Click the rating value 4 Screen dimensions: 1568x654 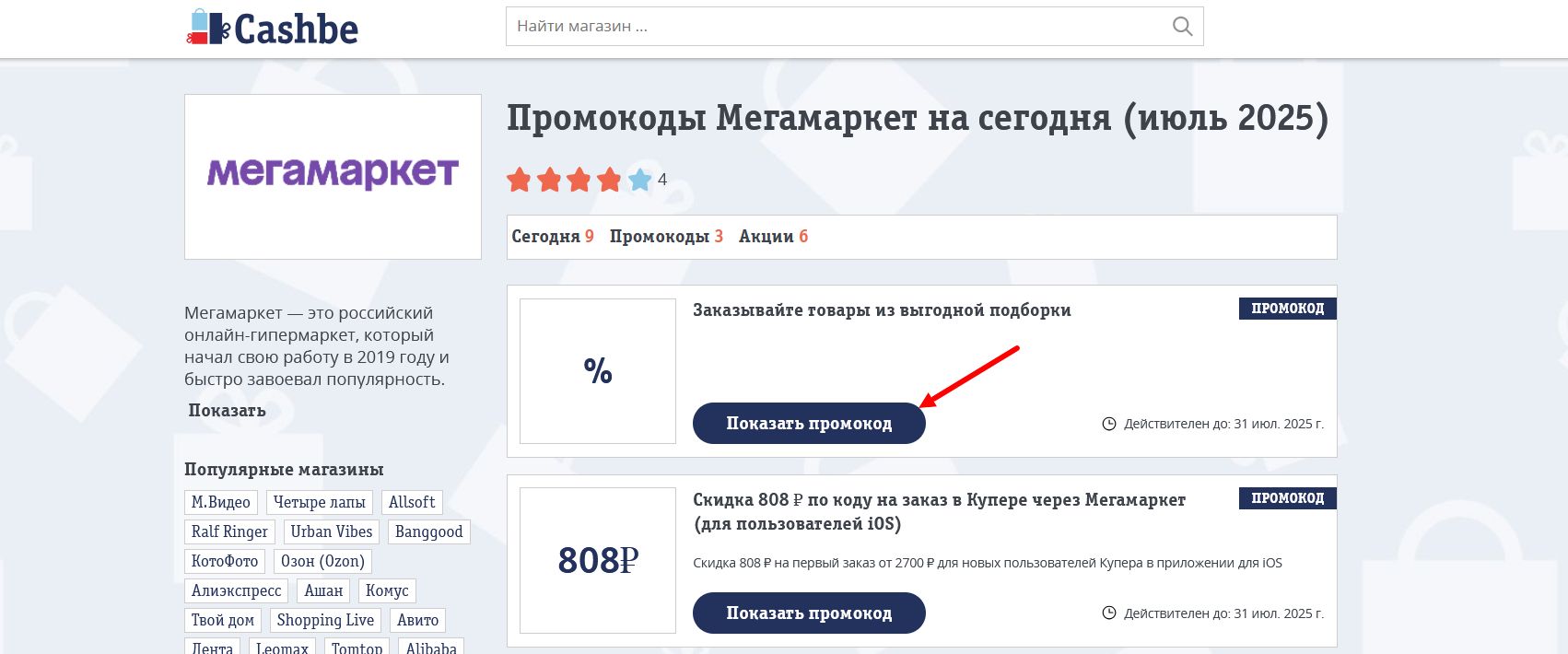(662, 180)
